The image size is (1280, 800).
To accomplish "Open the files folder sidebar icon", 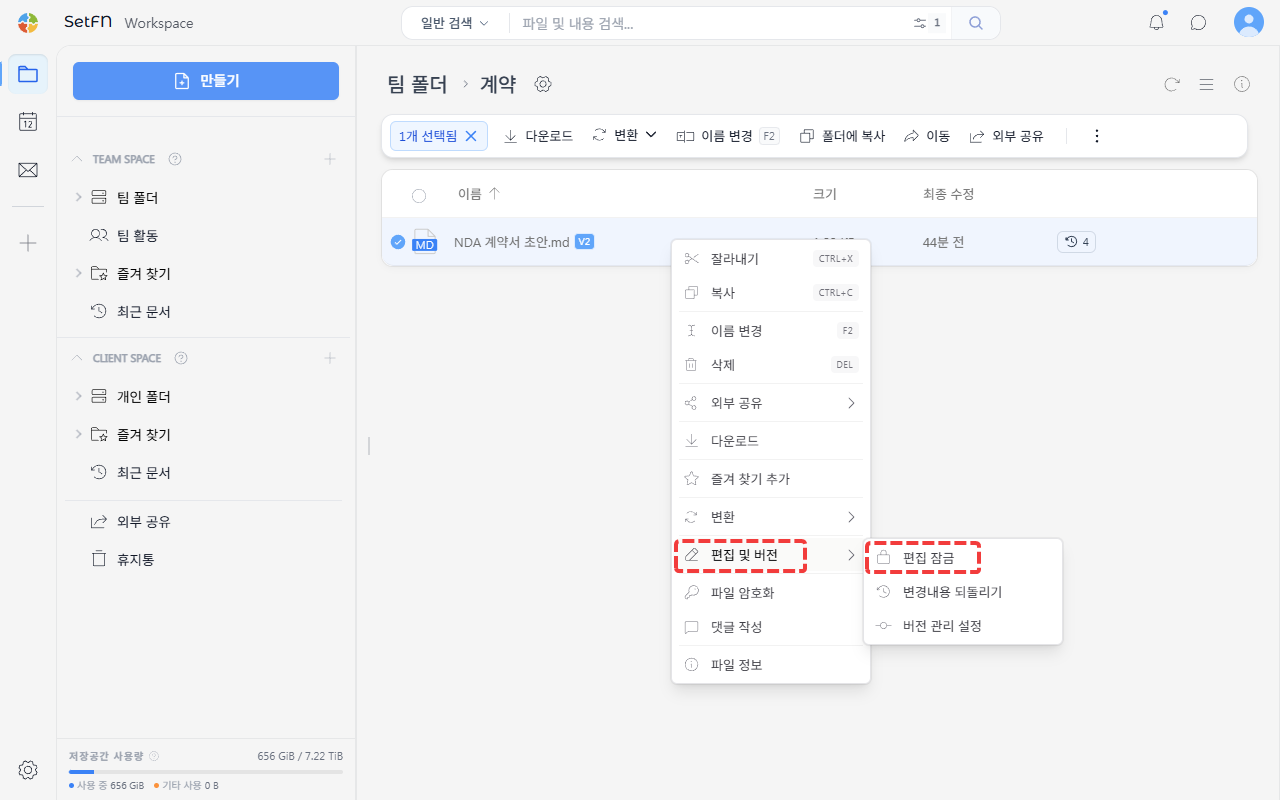I will (28, 74).
